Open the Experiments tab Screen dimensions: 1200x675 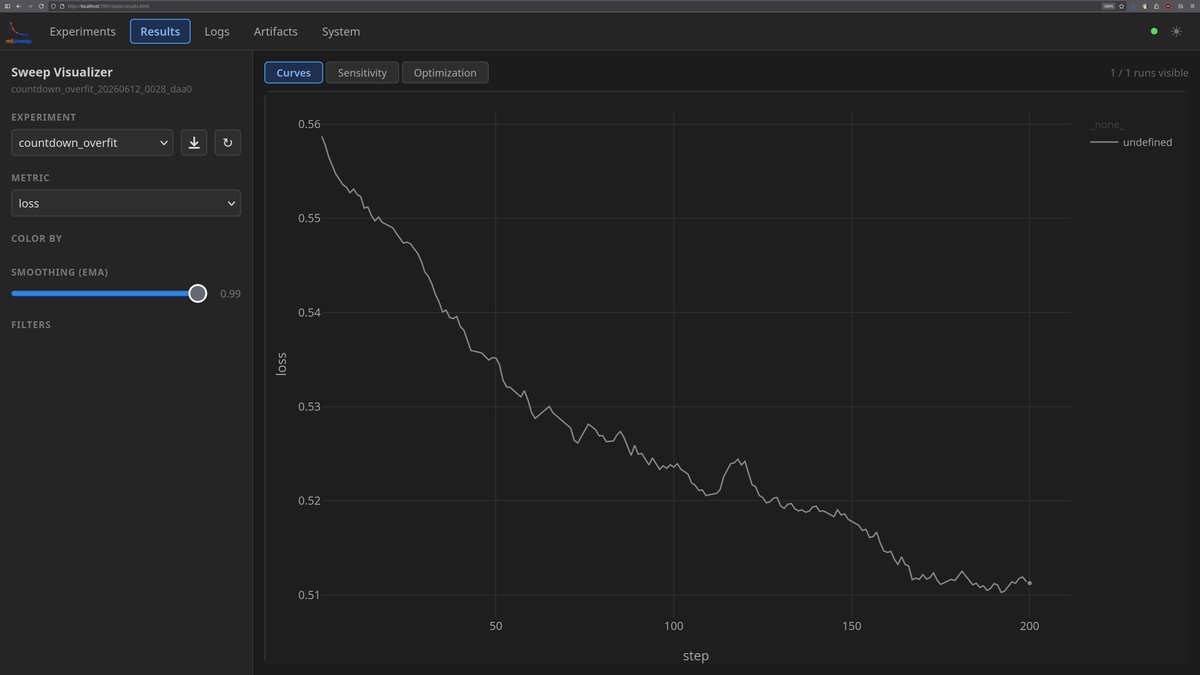tap(83, 31)
